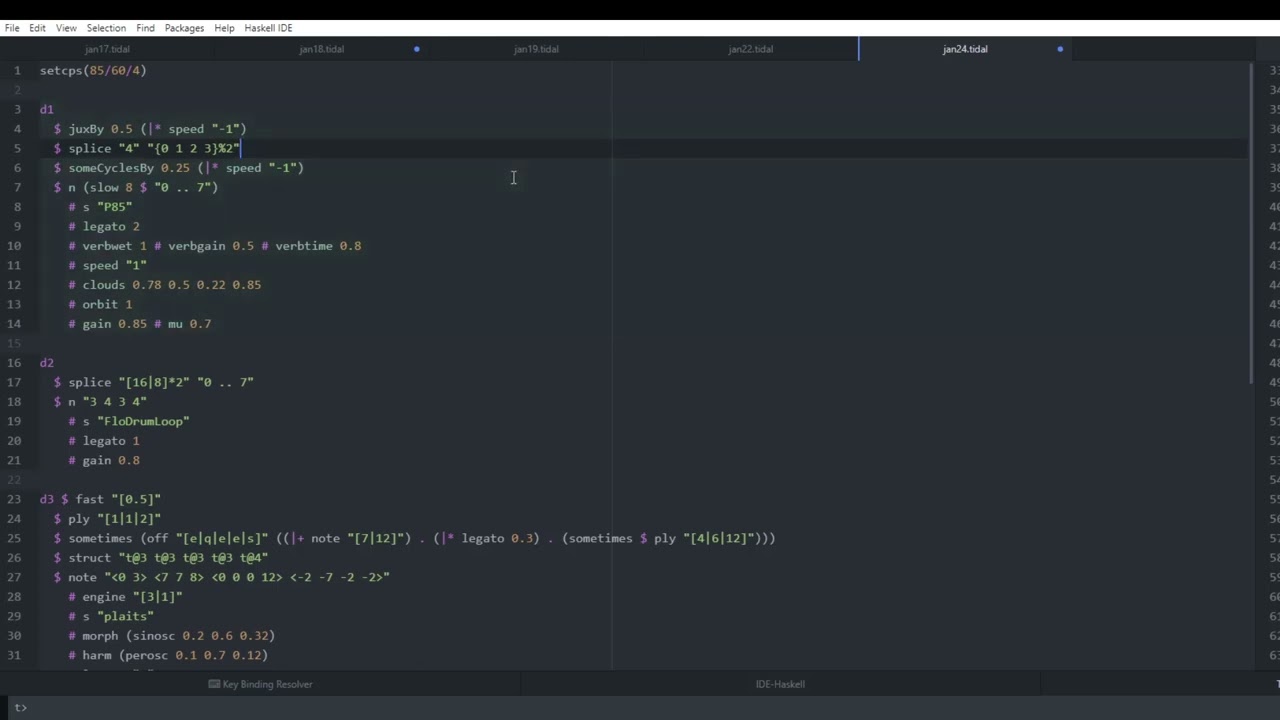Open the Selection menu

(106, 28)
